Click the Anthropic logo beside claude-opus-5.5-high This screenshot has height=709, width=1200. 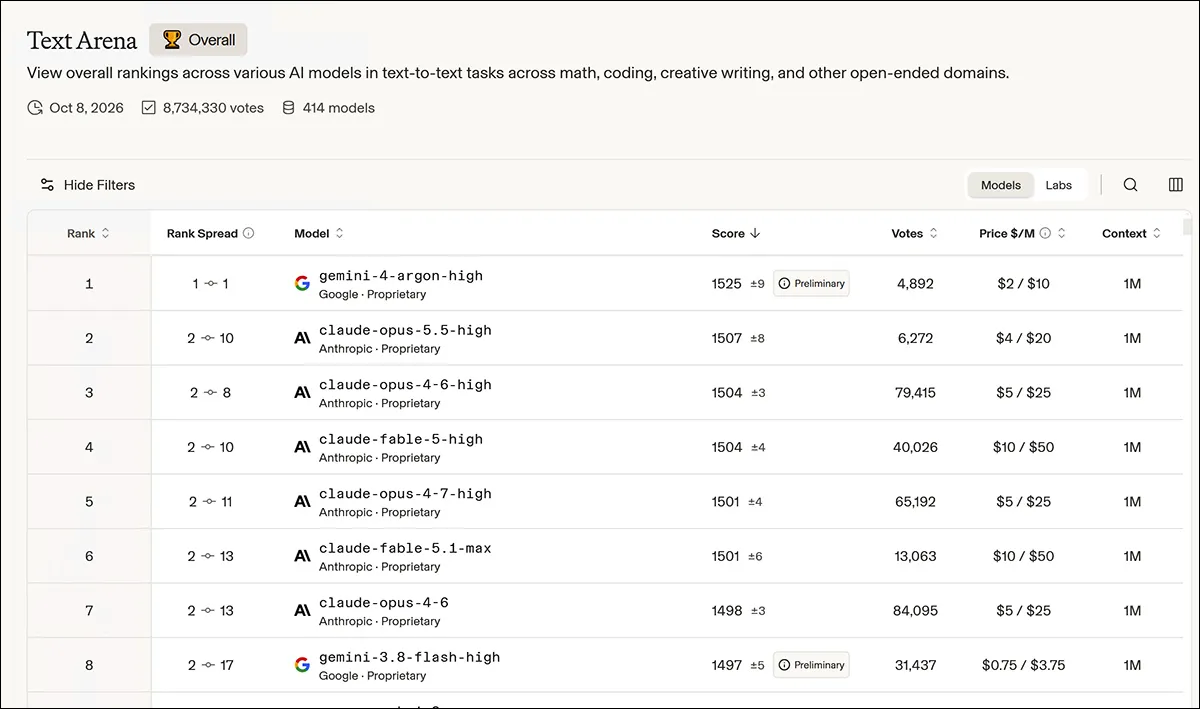pos(302,338)
